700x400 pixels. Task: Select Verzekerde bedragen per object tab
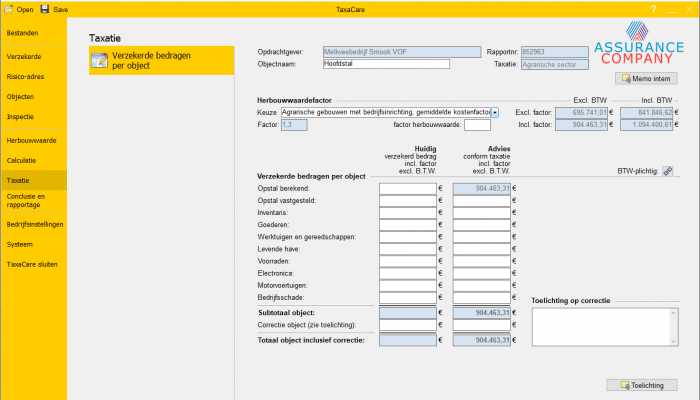pyautogui.click(x=162, y=60)
